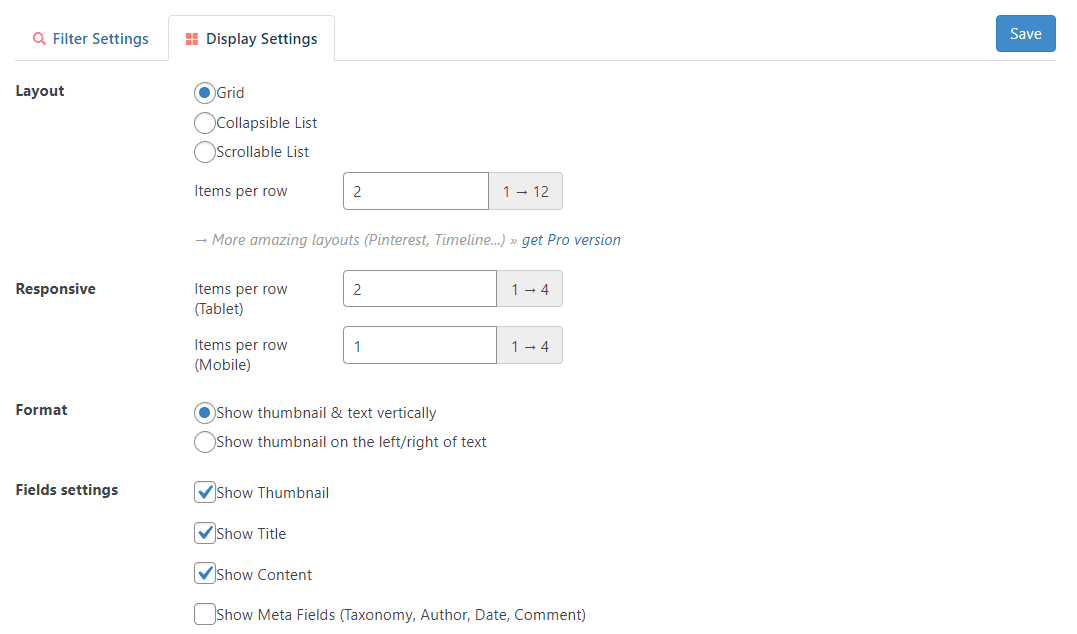Click the Save button
1077x634 pixels.
[1025, 33]
